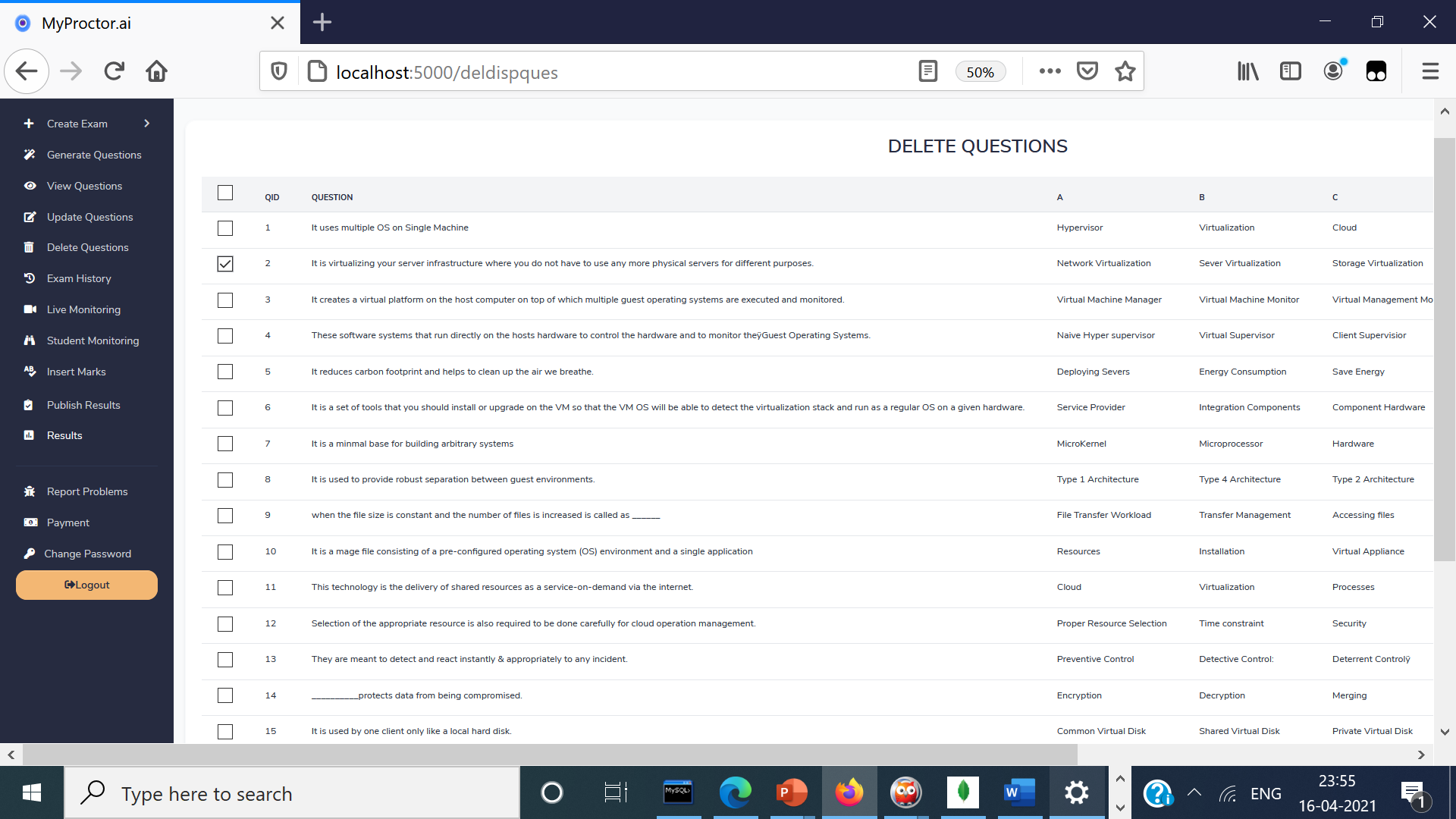Tick the checkbox for question 14
Viewport: 1456px width, 819px height.
pyautogui.click(x=225, y=695)
